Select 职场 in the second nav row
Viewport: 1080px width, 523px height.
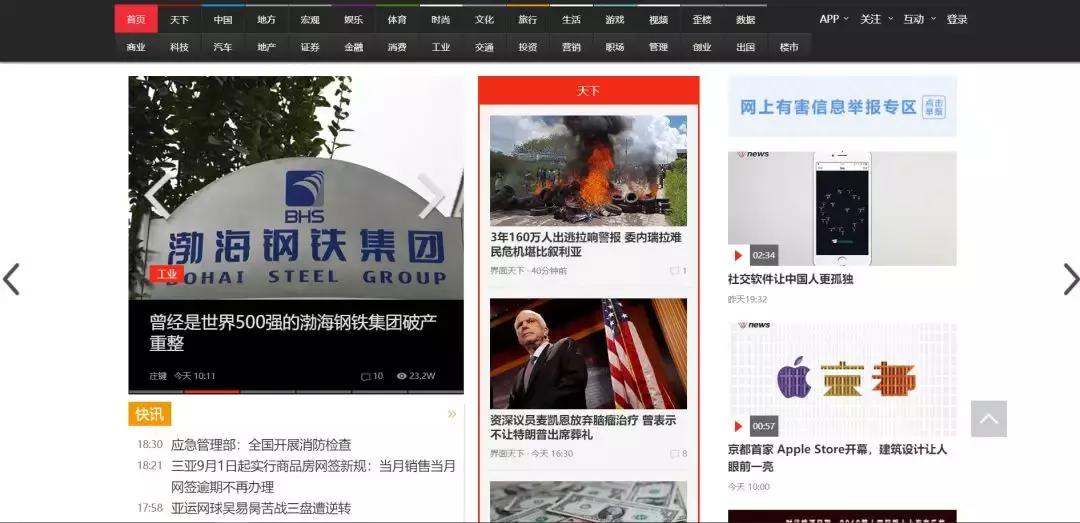tap(615, 47)
